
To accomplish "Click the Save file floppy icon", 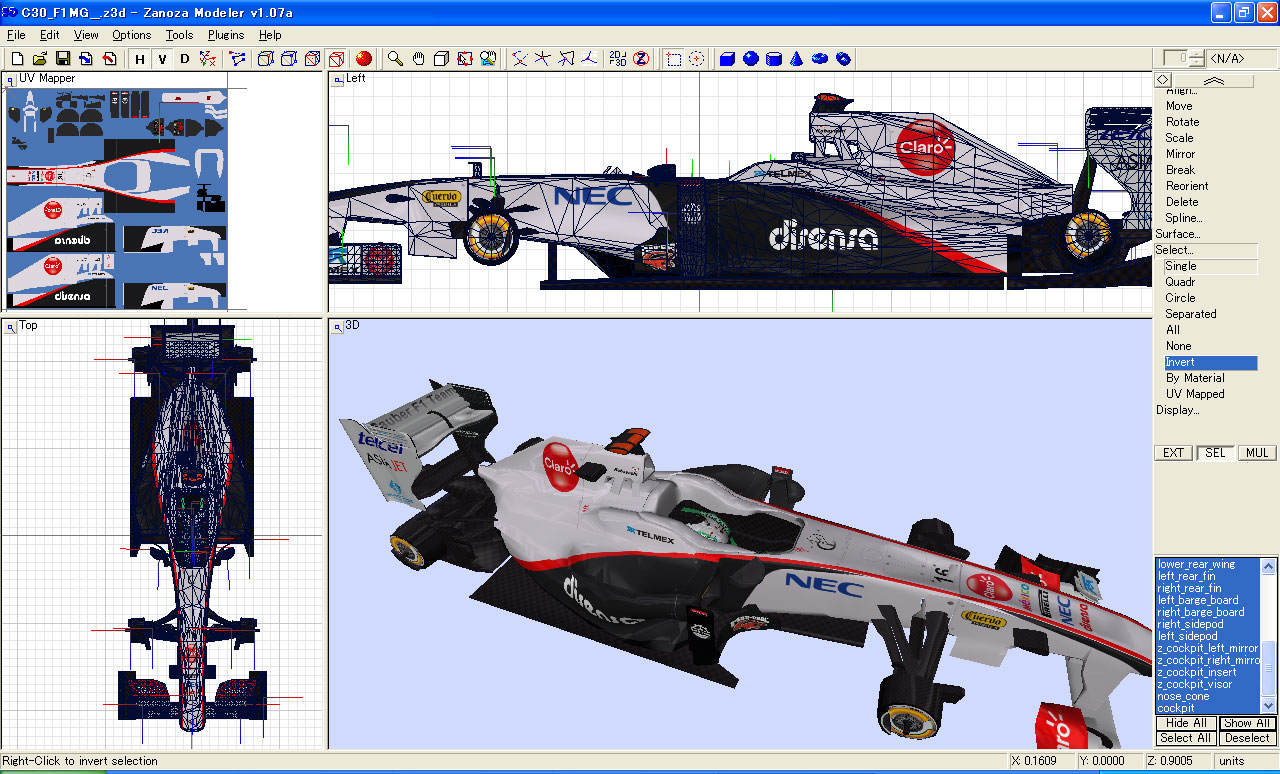I will (x=62, y=59).
